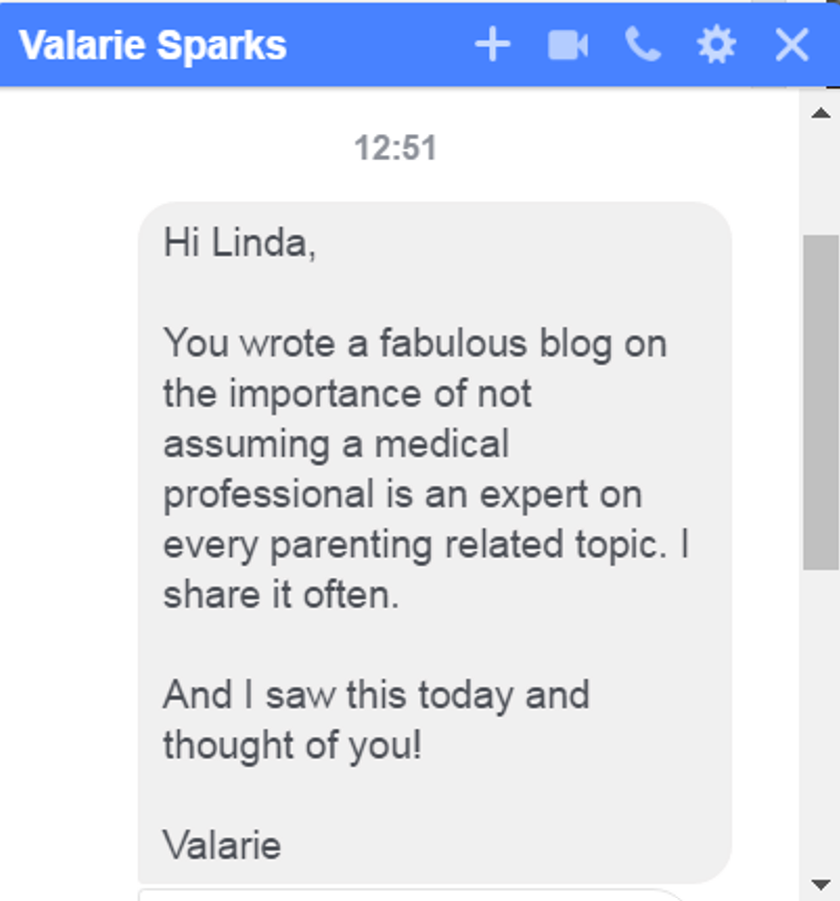This screenshot has width=840, height=901.
Task: Click the scrollbar down arrow
Action: (820, 884)
